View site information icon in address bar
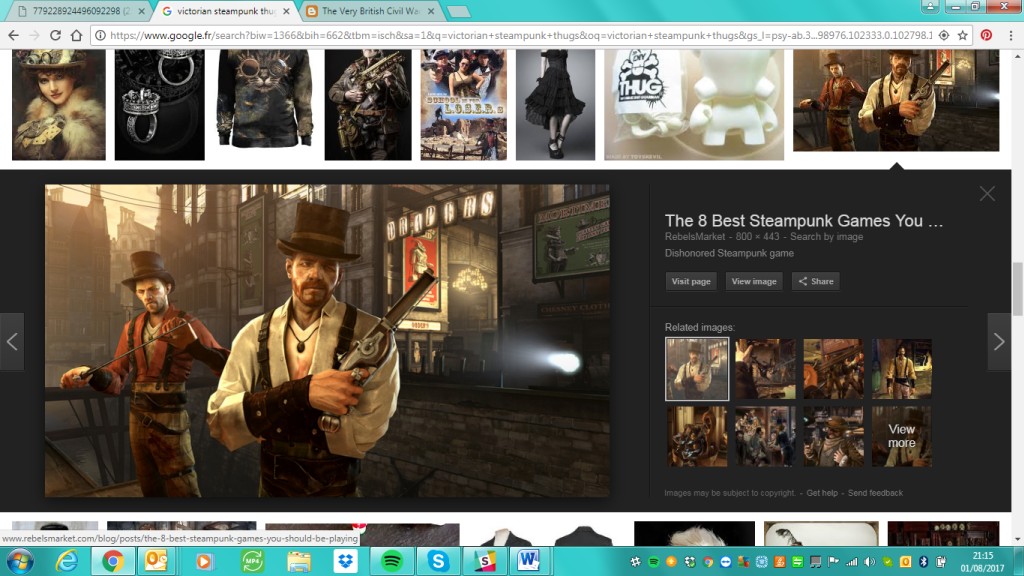1024x576 pixels. point(100,35)
